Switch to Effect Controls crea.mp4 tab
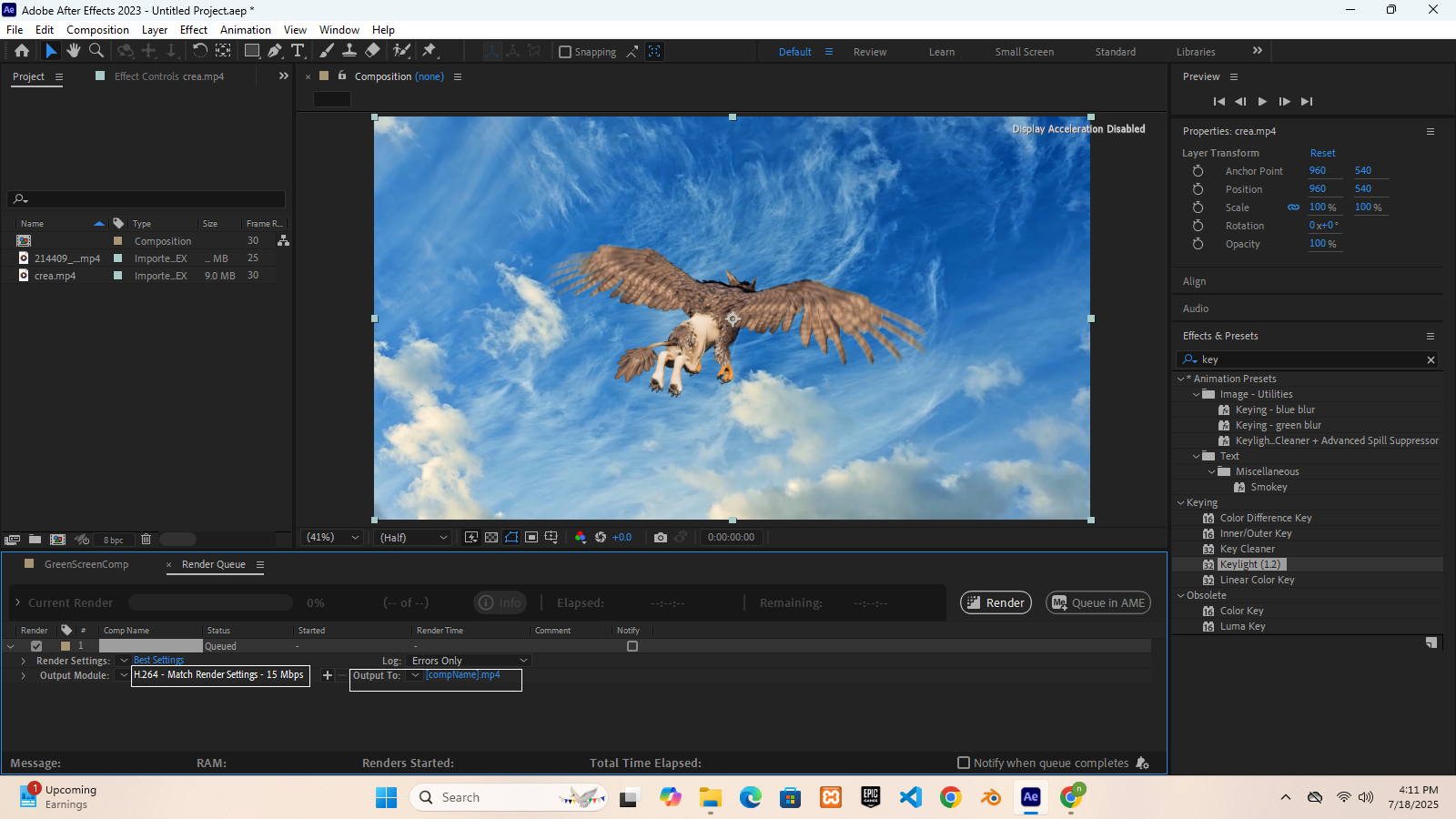Image resolution: width=1456 pixels, height=819 pixels. point(169,76)
